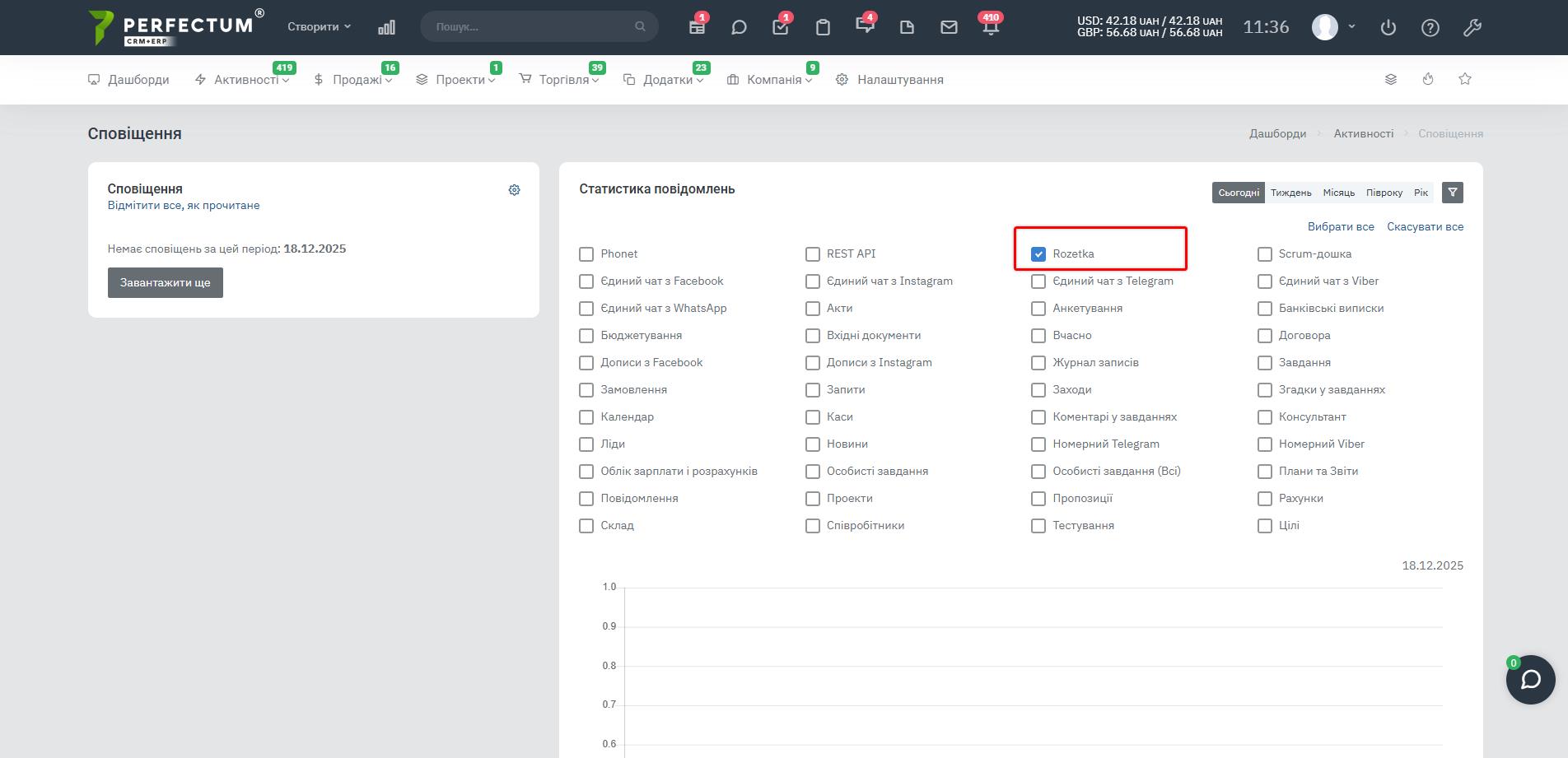Screen dimensions: 1568x758
Task: Open the floating chat bubble widget
Action: (x=1530, y=680)
